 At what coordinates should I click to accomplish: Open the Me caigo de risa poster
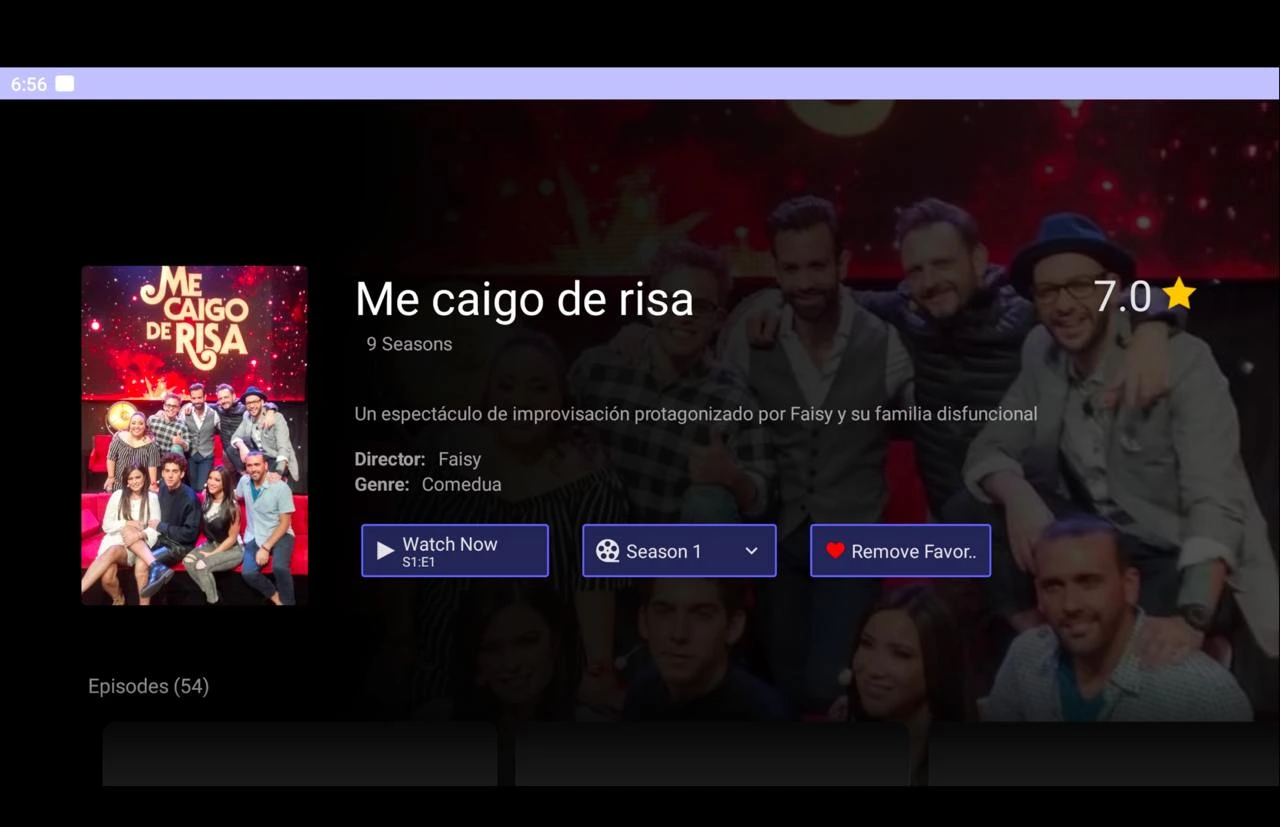[x=194, y=435]
